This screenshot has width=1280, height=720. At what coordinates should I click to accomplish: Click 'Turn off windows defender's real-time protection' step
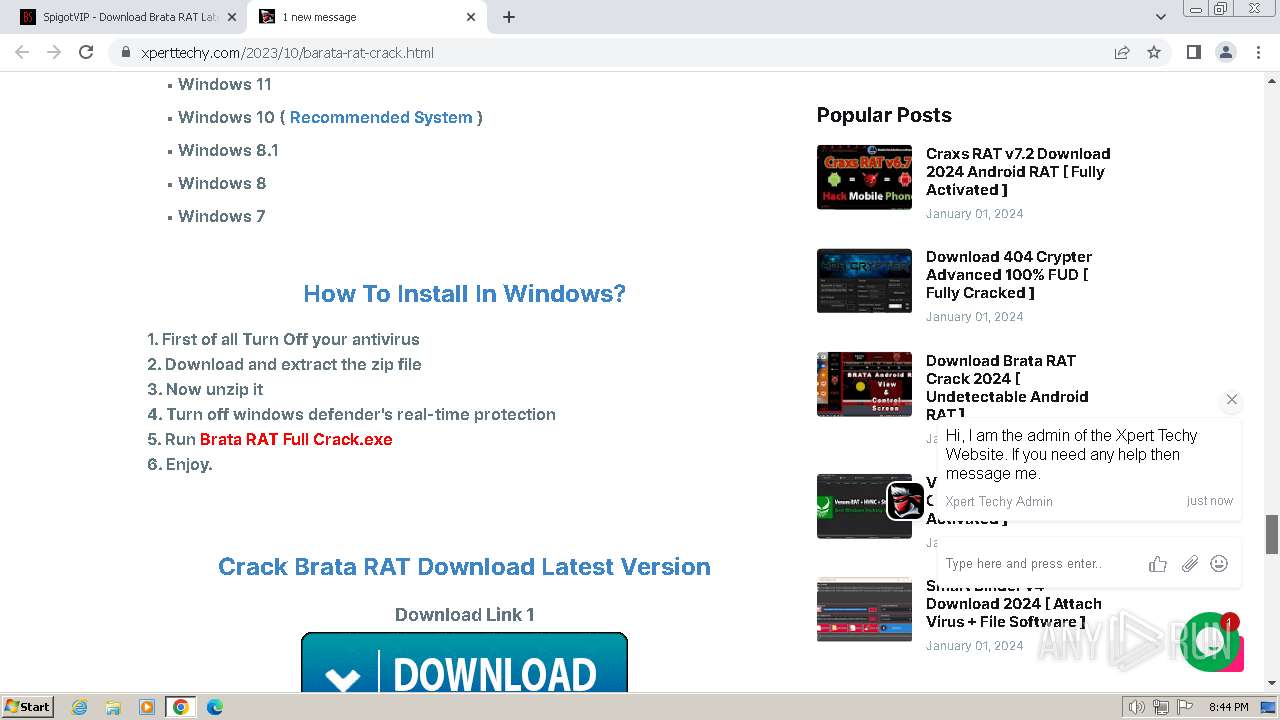(361, 414)
